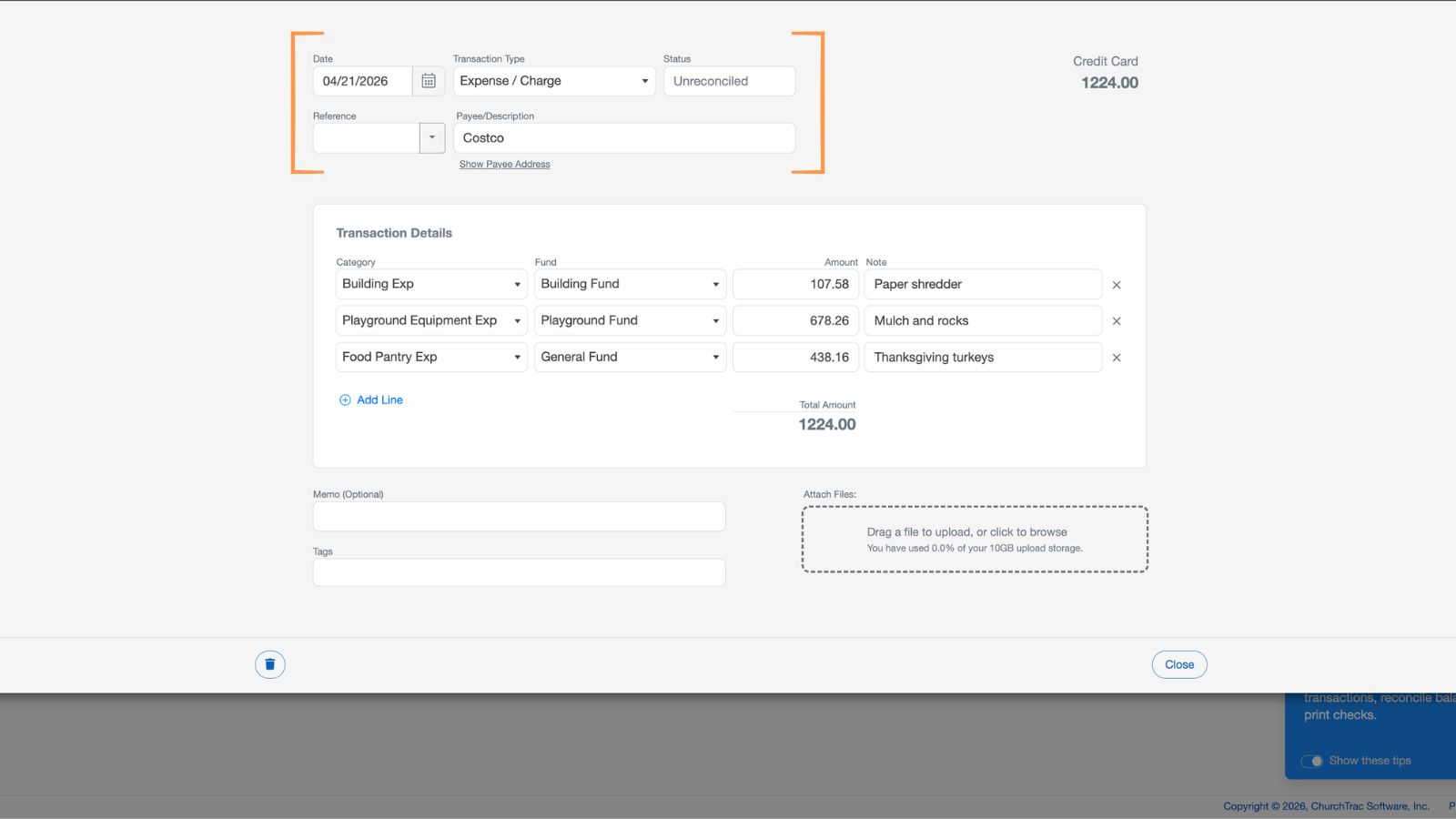Open the General Fund dropdown

point(629,357)
